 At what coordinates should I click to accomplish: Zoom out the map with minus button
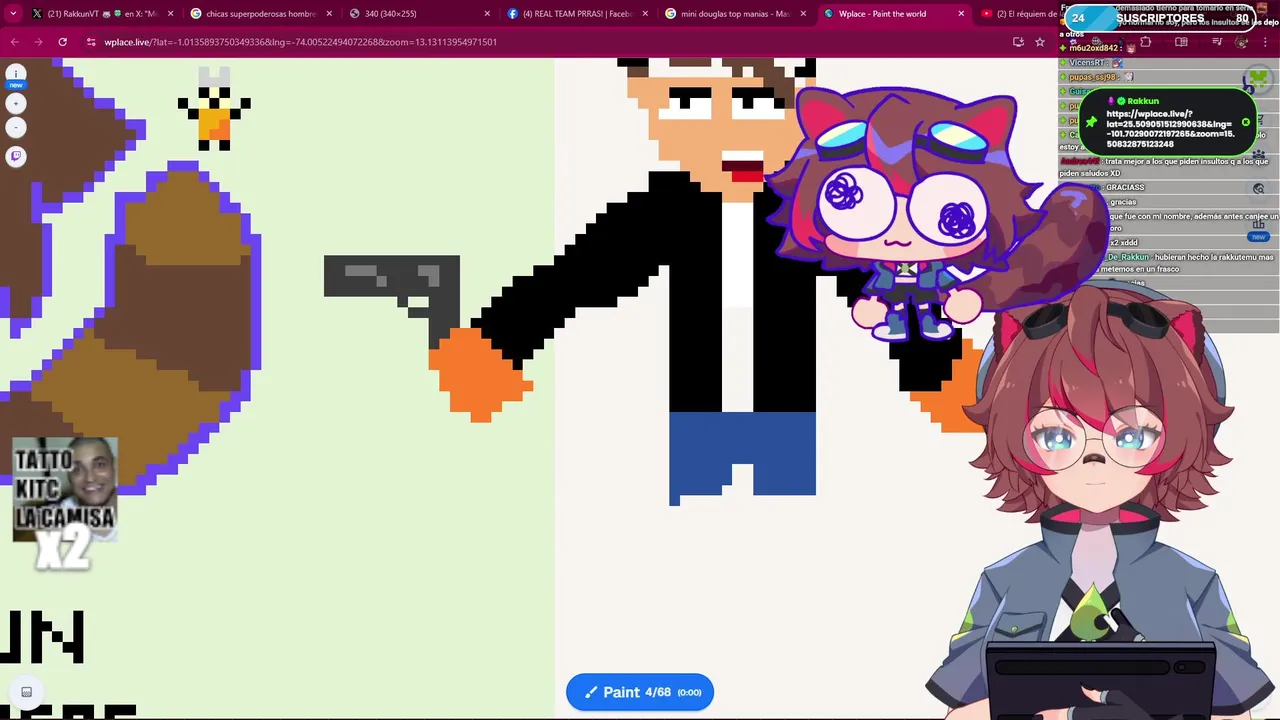click(x=16, y=127)
